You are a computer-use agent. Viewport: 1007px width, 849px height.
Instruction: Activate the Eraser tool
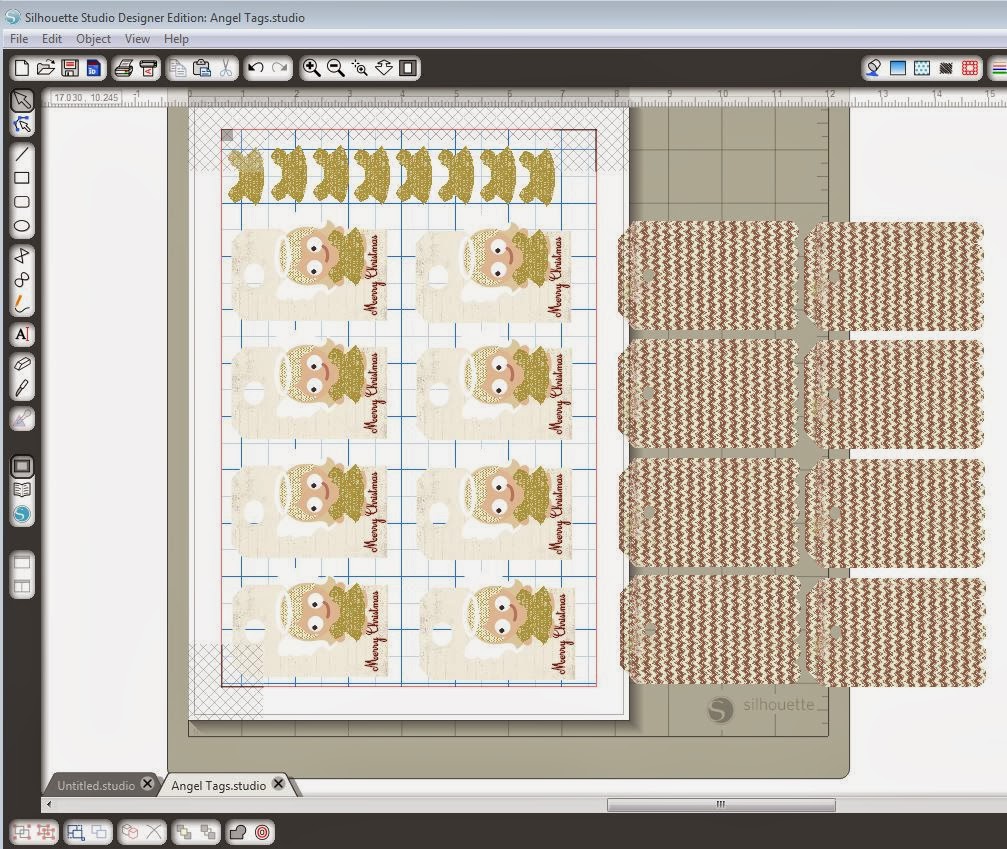22,364
